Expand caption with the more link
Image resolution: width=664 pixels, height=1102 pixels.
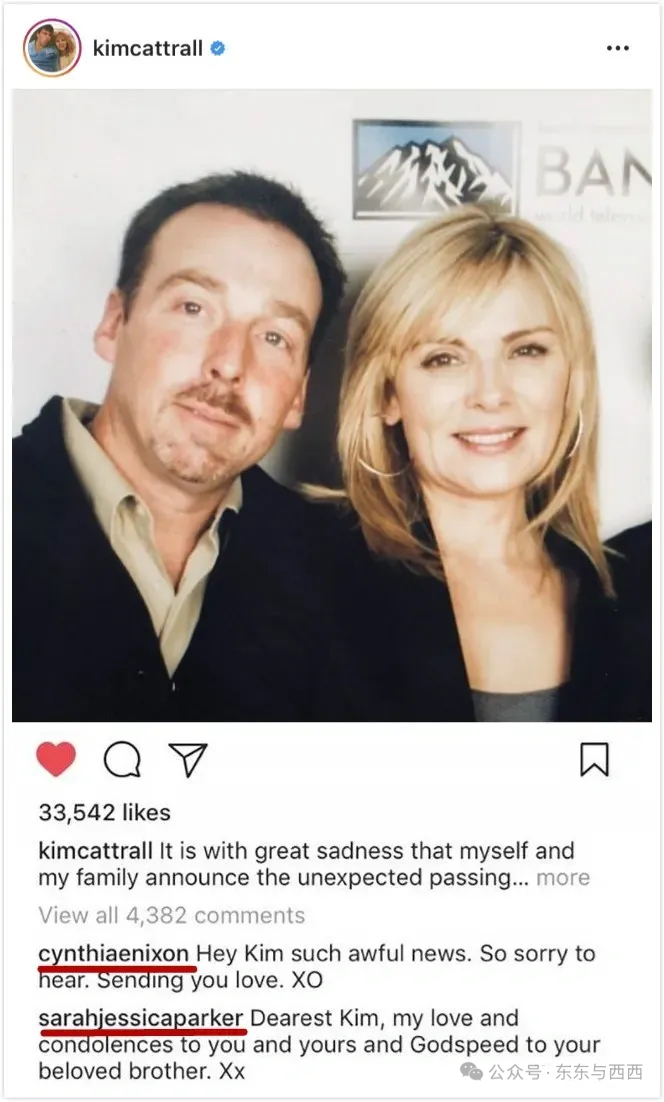point(563,878)
